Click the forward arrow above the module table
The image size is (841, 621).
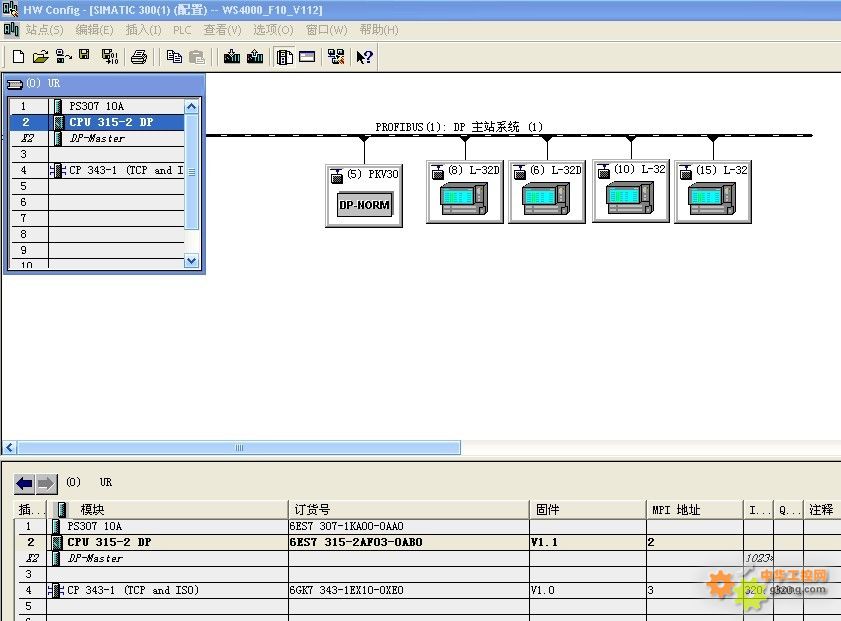pyautogui.click(x=46, y=484)
